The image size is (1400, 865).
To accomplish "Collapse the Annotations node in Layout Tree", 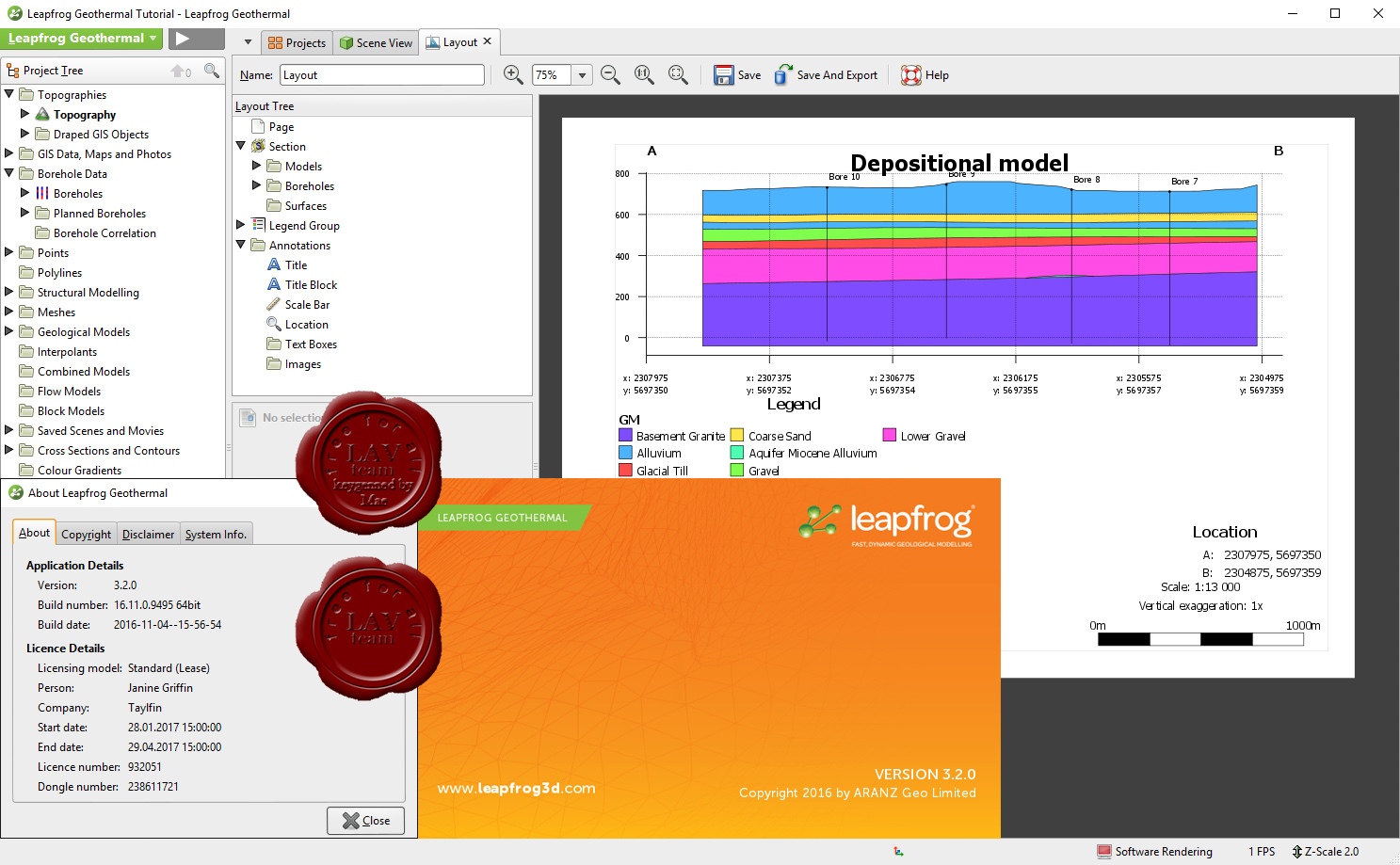I will point(241,245).
